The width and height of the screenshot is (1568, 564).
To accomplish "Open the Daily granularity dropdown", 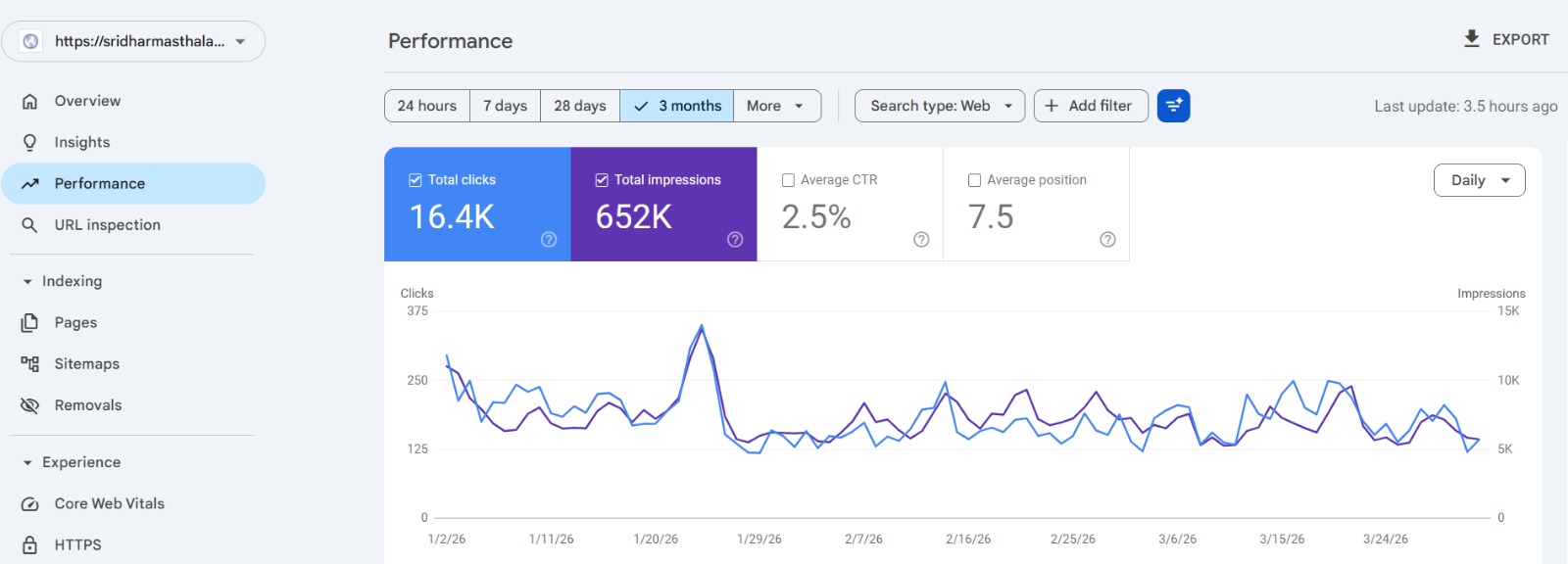I will coord(1479,180).
